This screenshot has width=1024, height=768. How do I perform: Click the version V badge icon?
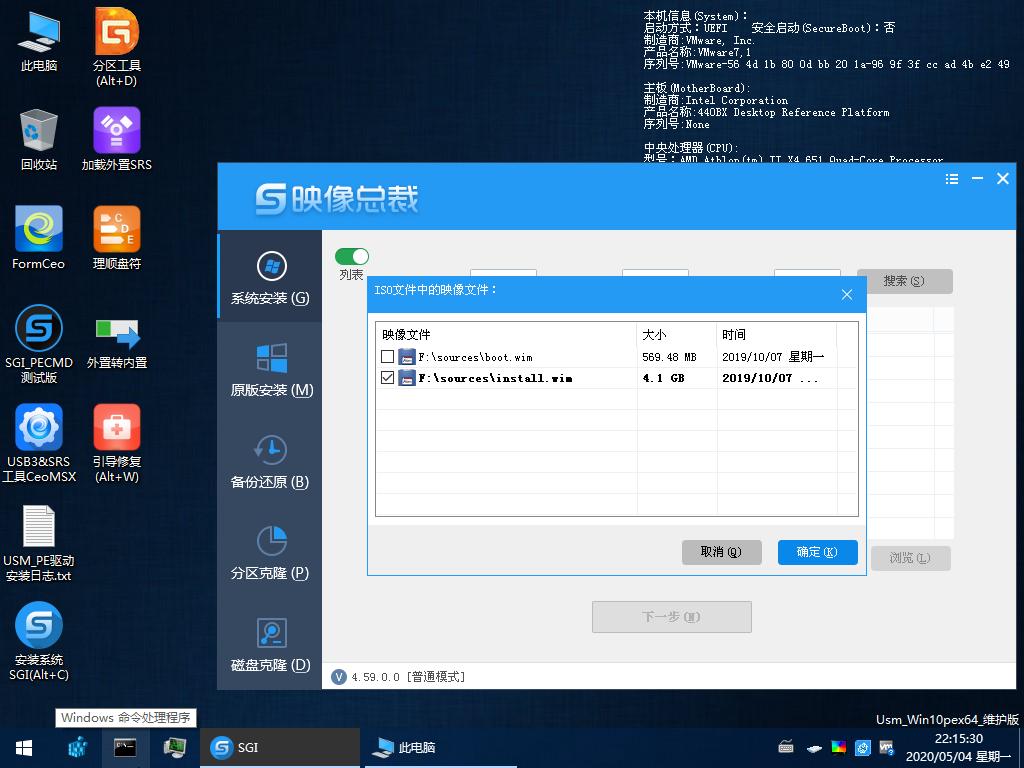coord(338,677)
